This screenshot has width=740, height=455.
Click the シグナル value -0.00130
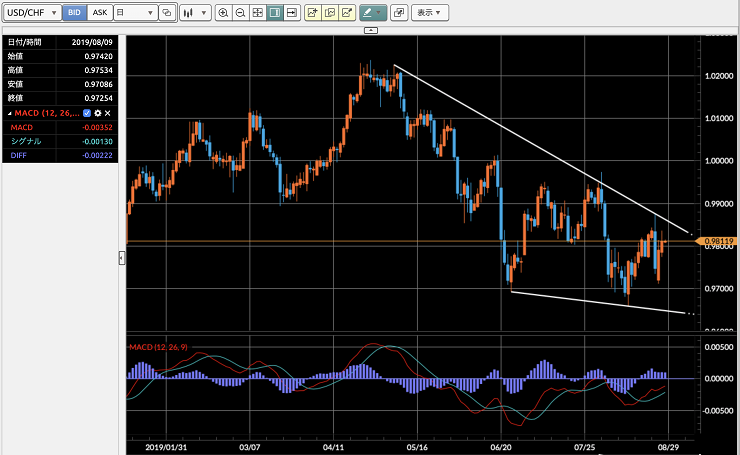[x=97, y=142]
